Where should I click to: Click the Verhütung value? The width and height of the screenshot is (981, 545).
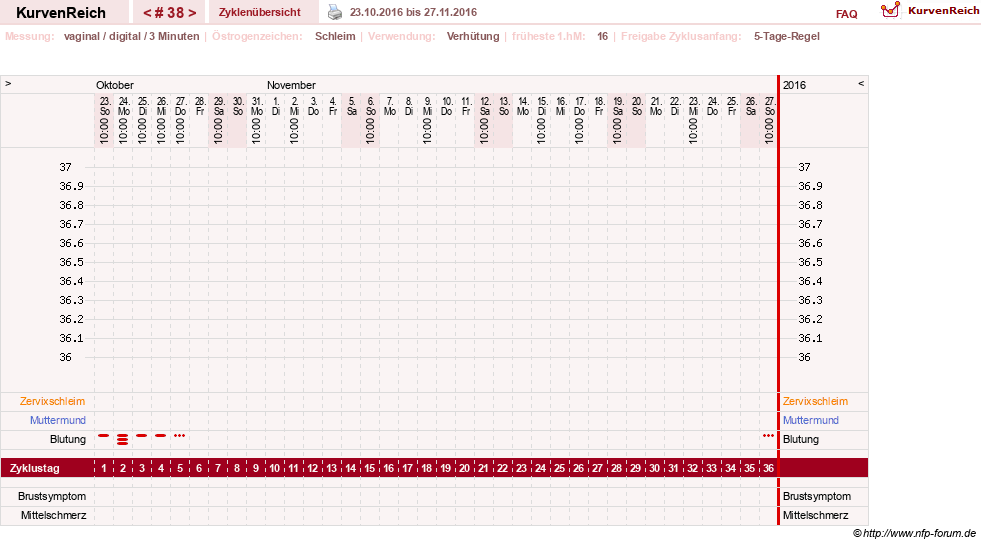pos(473,36)
